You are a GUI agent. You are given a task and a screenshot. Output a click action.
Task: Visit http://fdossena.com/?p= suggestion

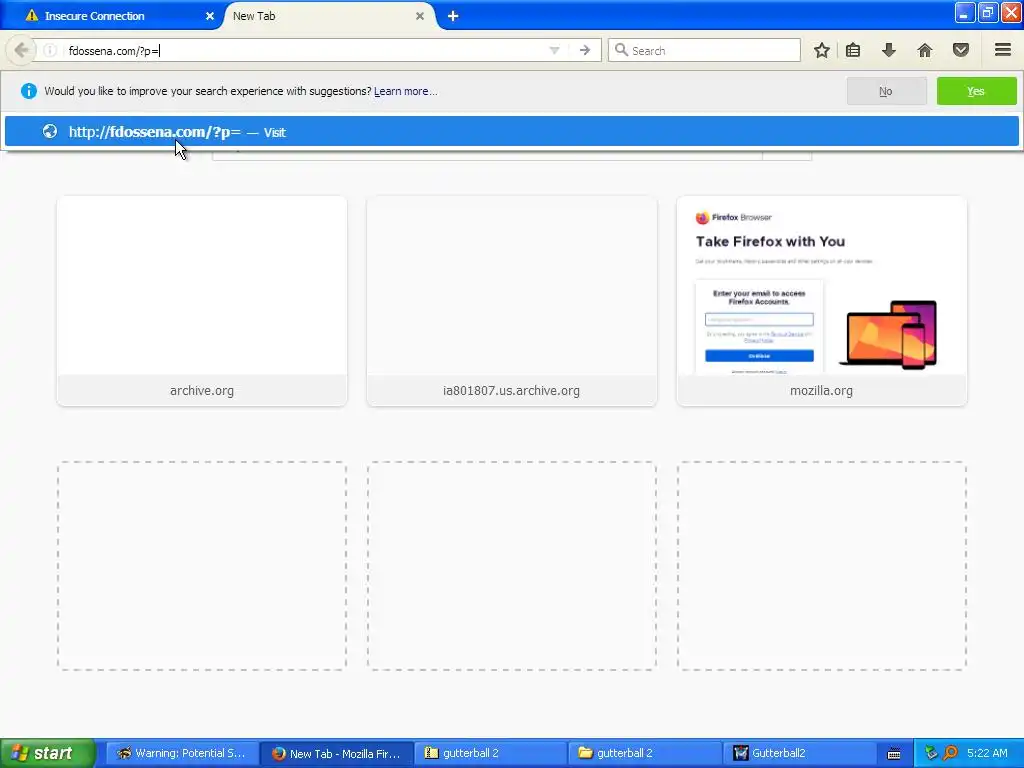tap(511, 132)
